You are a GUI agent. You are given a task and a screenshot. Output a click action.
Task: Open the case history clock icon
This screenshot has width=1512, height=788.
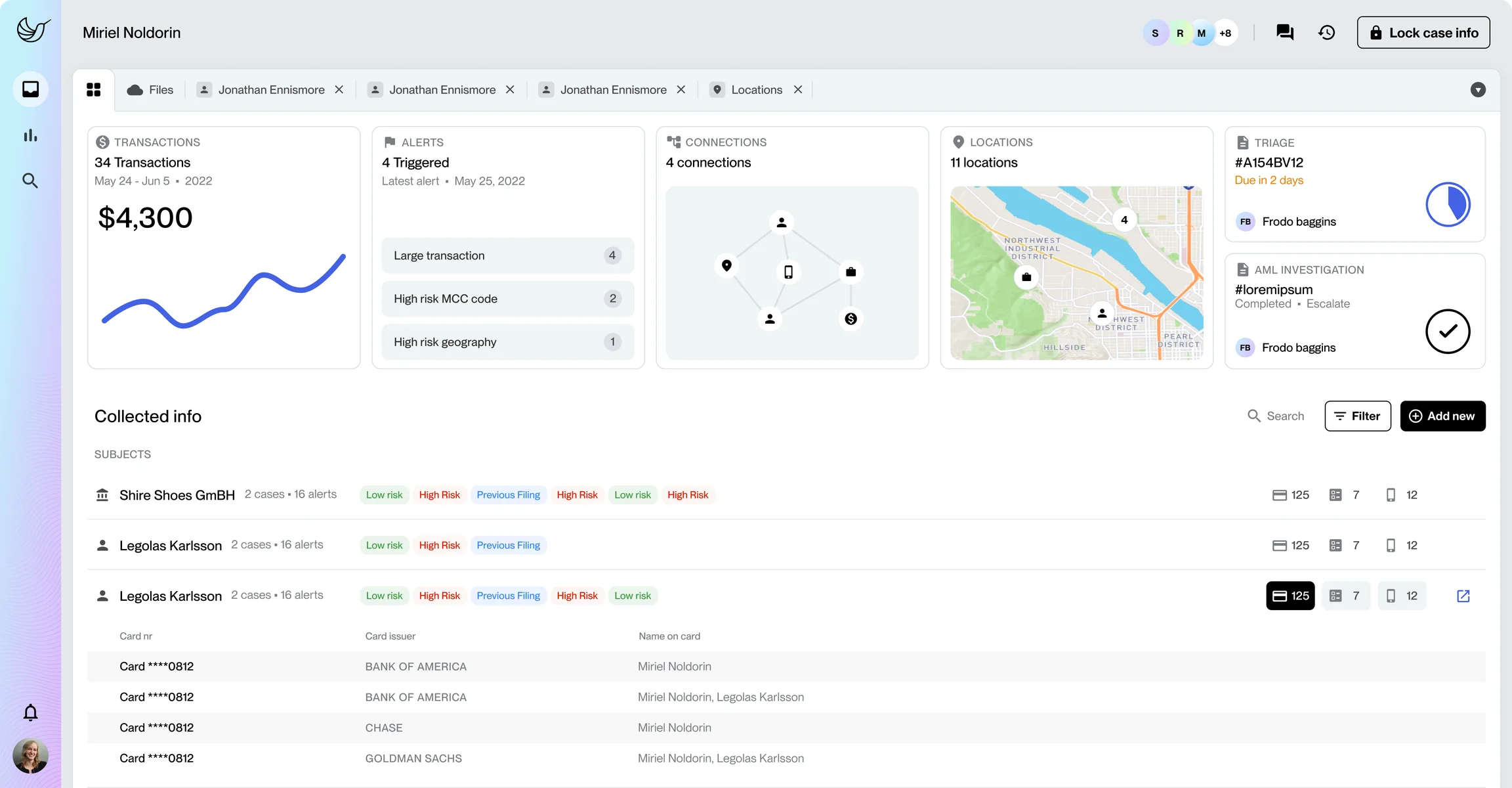tap(1327, 32)
